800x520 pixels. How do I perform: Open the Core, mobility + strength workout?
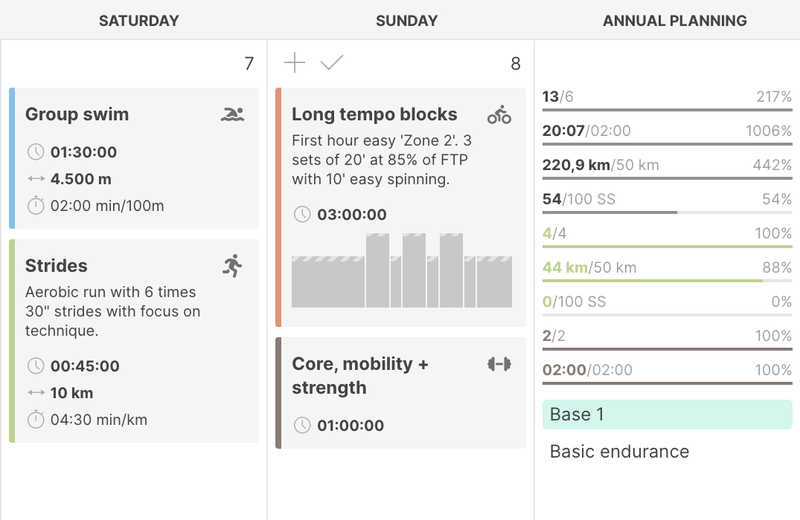click(400, 392)
